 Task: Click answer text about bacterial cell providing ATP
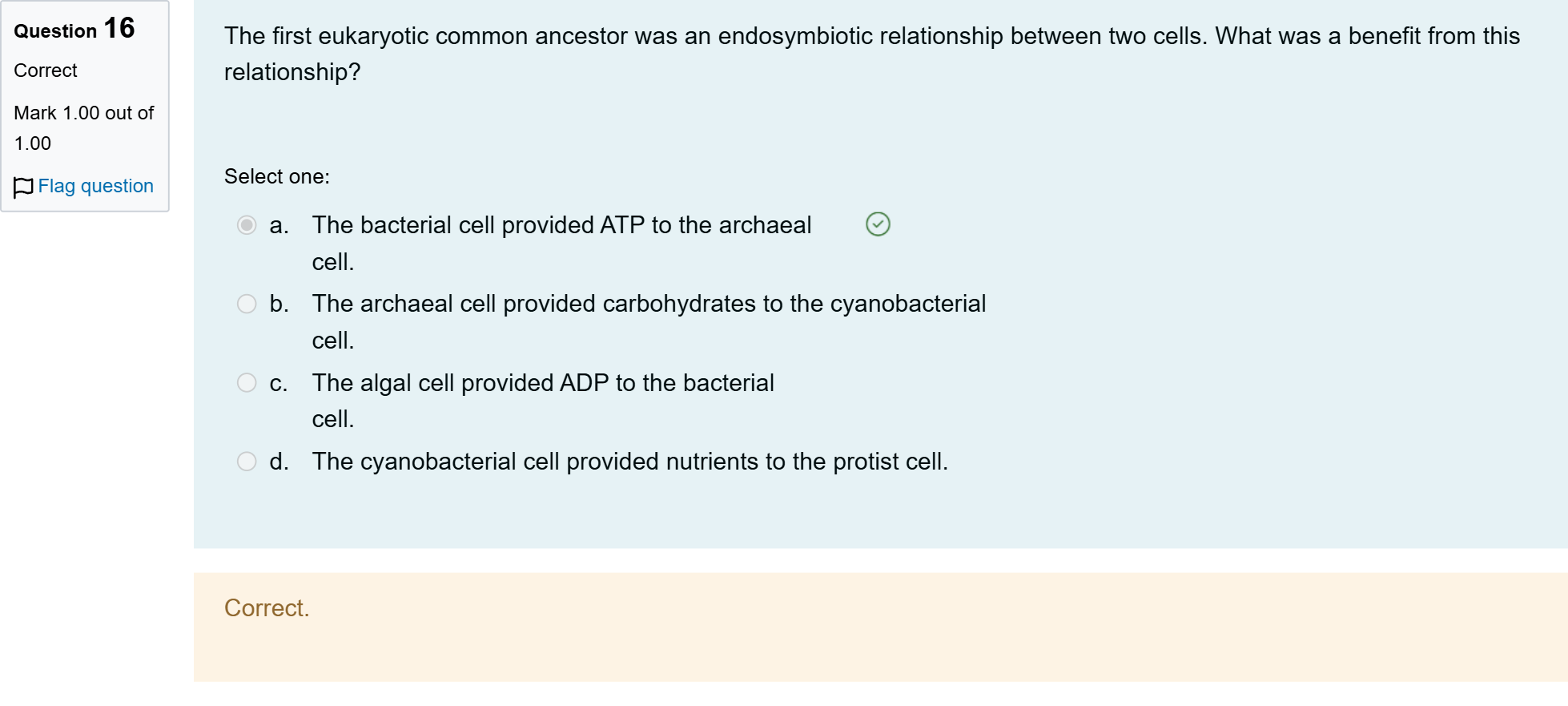561,243
